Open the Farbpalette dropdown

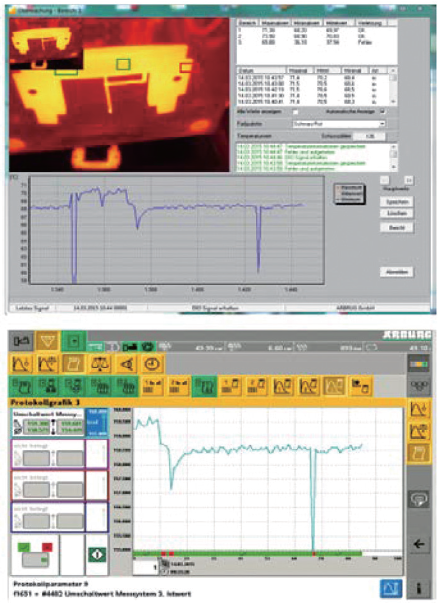coord(338,124)
